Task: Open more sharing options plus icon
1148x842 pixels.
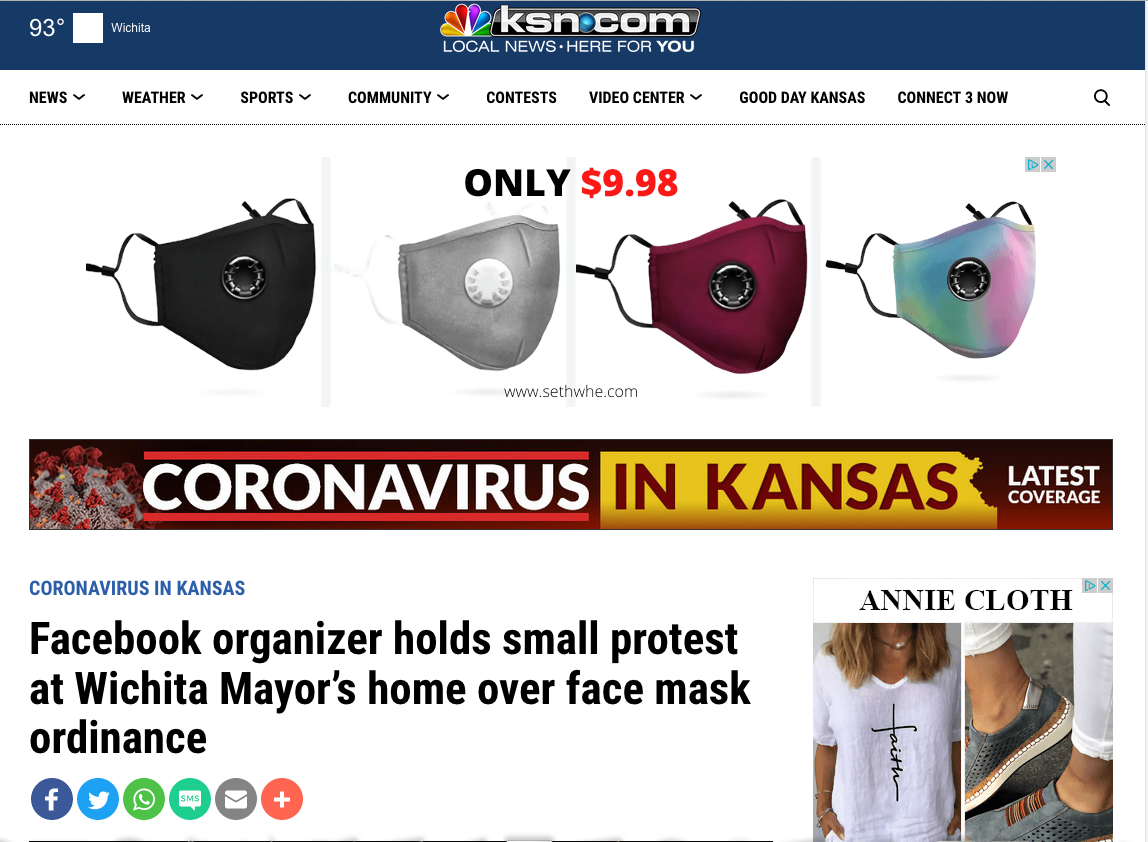Action: pos(282,799)
